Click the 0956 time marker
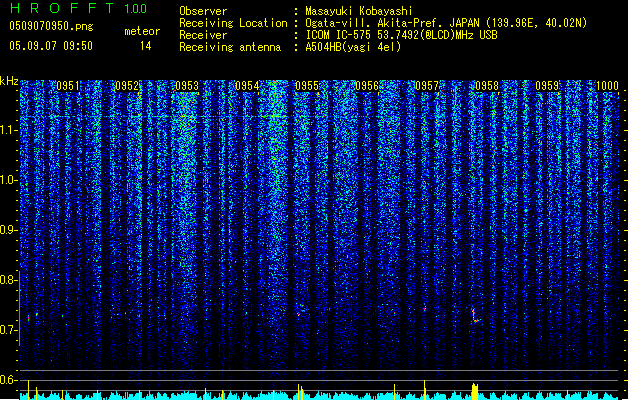Viewport: 629px width, 400px height. [x=367, y=86]
